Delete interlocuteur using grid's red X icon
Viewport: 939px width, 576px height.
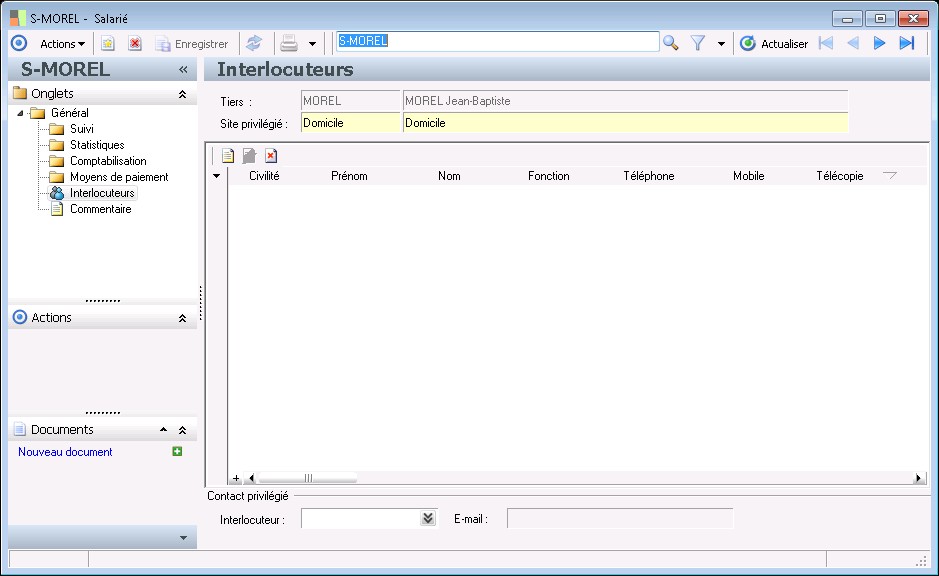[271, 156]
